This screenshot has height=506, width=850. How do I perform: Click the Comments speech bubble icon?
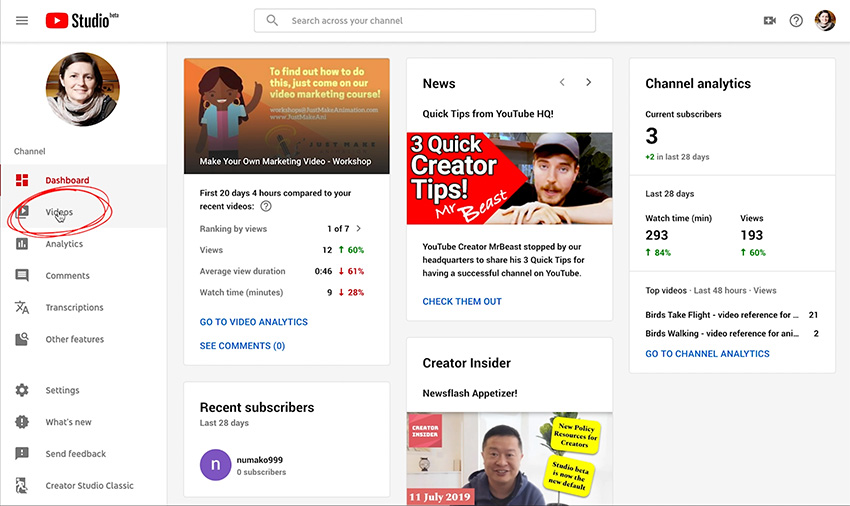point(22,276)
